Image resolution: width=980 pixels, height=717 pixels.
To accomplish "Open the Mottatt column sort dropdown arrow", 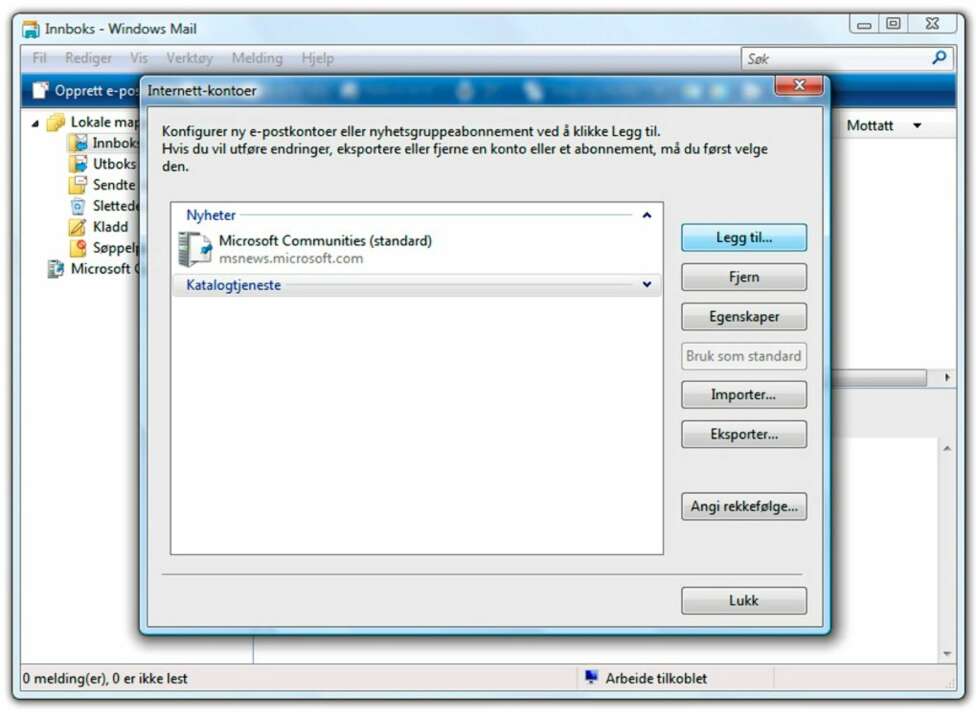I will [917, 126].
